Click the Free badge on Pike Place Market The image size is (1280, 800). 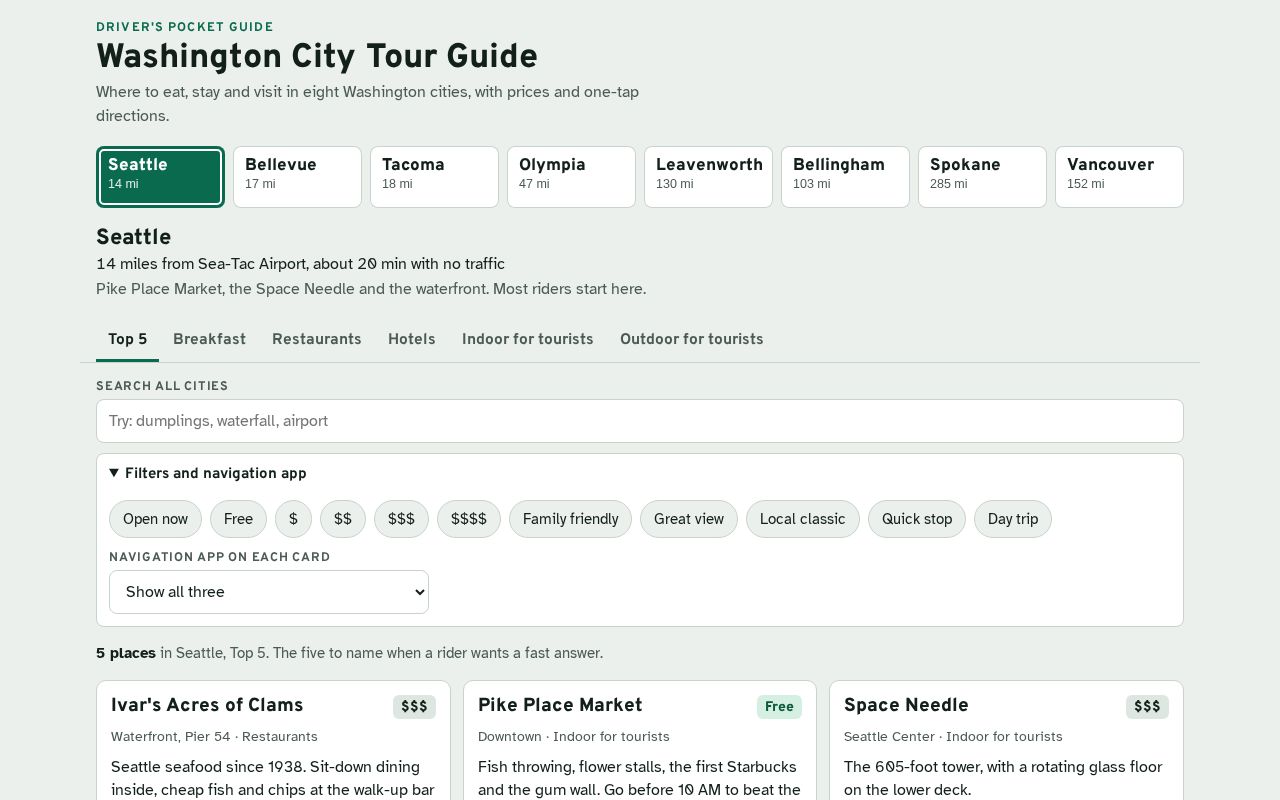coord(779,707)
